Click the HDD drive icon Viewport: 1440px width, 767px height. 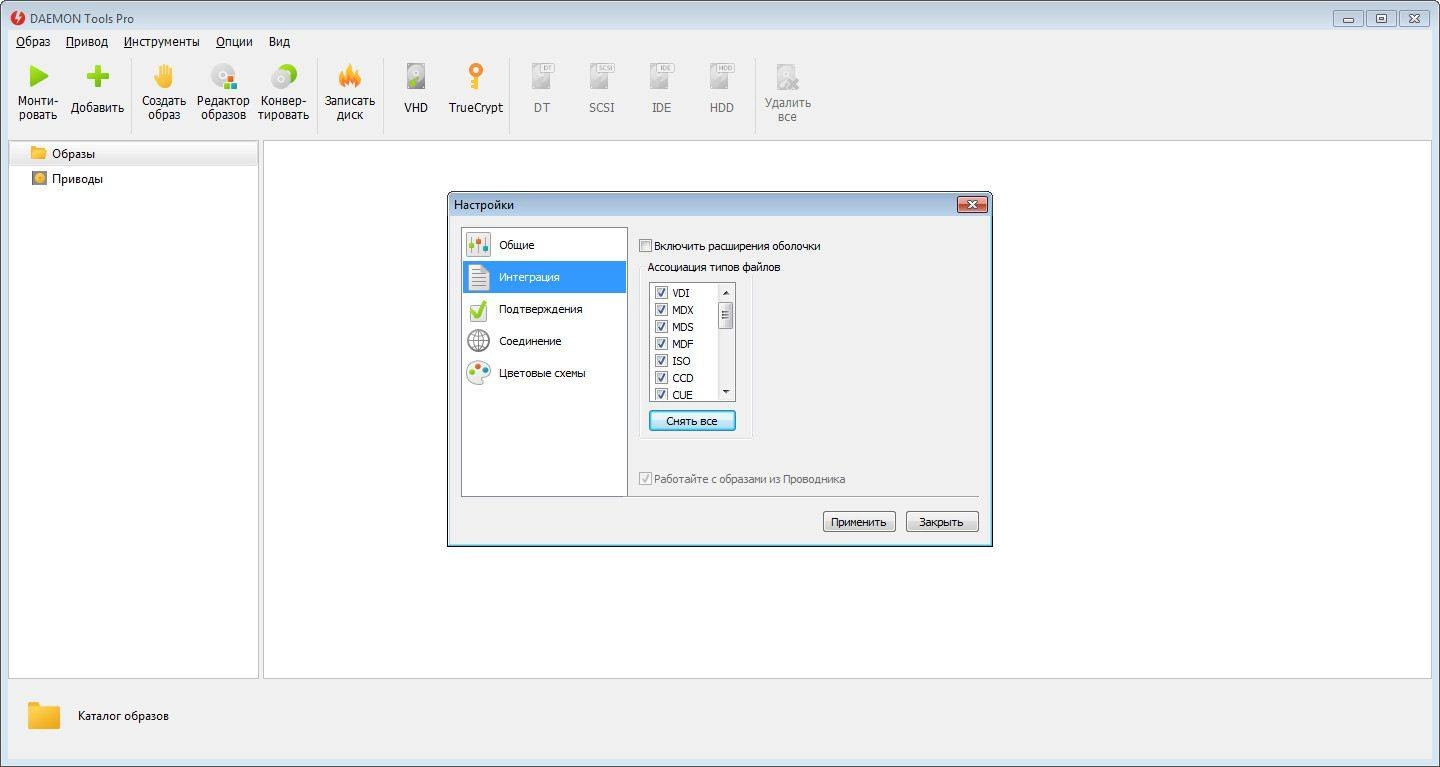pos(721,76)
